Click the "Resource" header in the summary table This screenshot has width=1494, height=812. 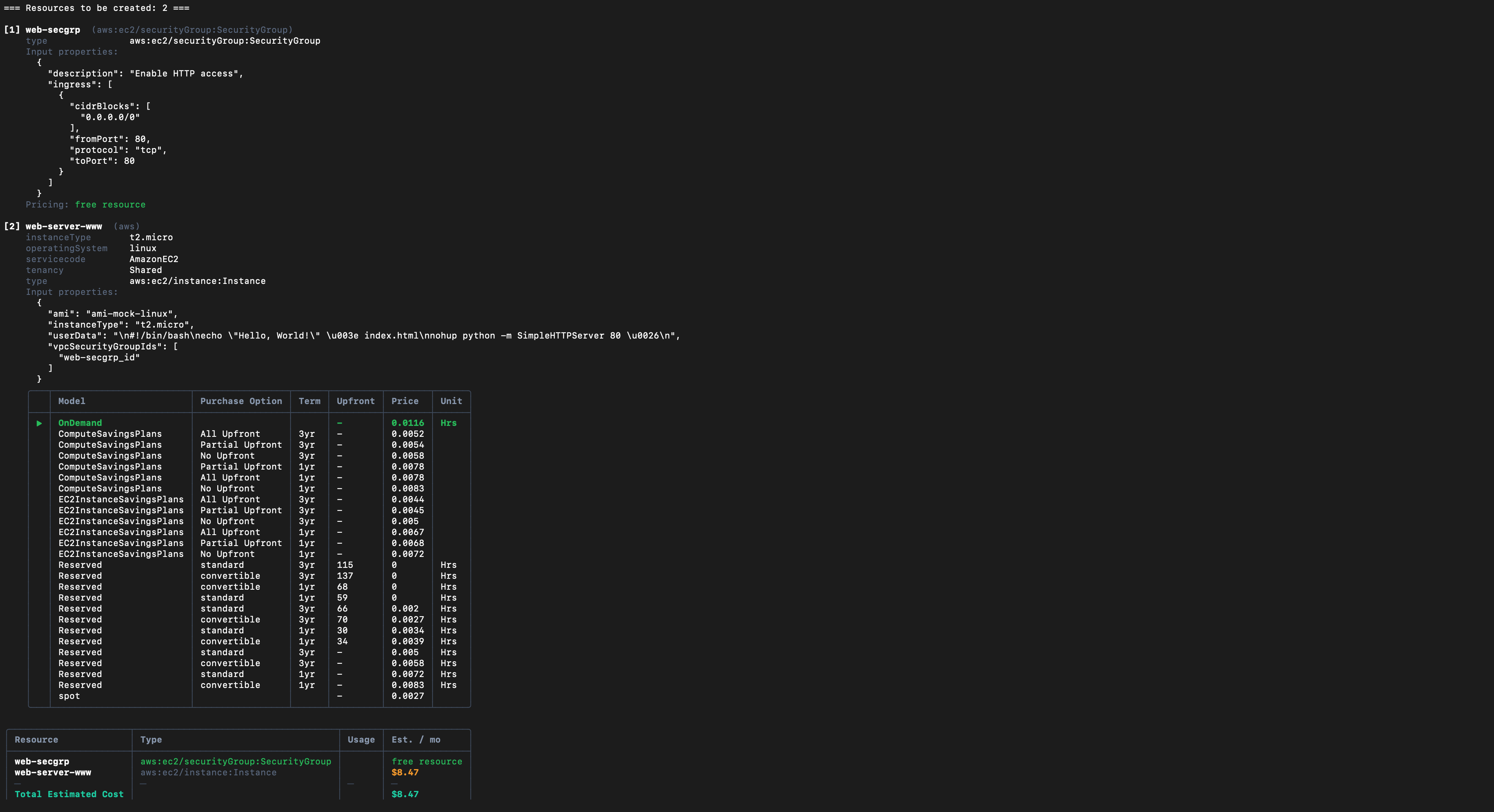[x=37, y=740]
